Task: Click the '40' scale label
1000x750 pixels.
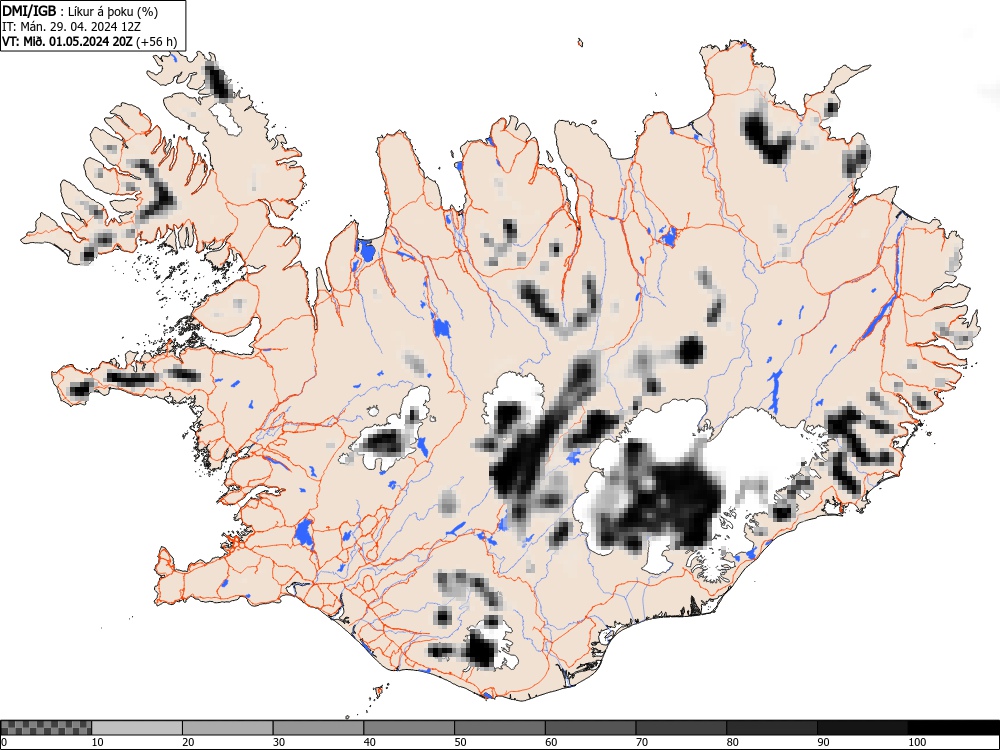Action: tap(369, 742)
